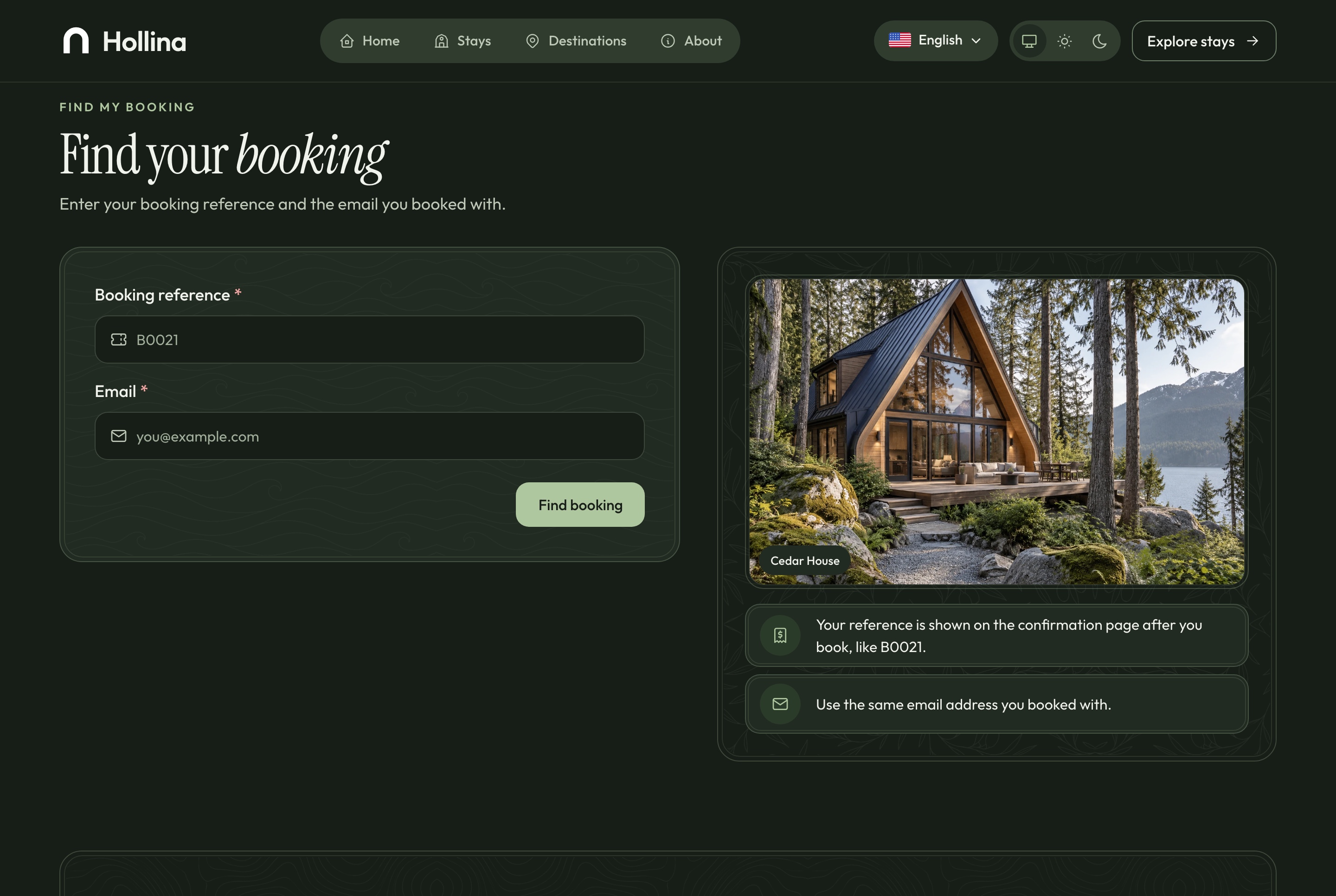Submit with the Find booking button
The height and width of the screenshot is (896, 1336).
click(580, 505)
